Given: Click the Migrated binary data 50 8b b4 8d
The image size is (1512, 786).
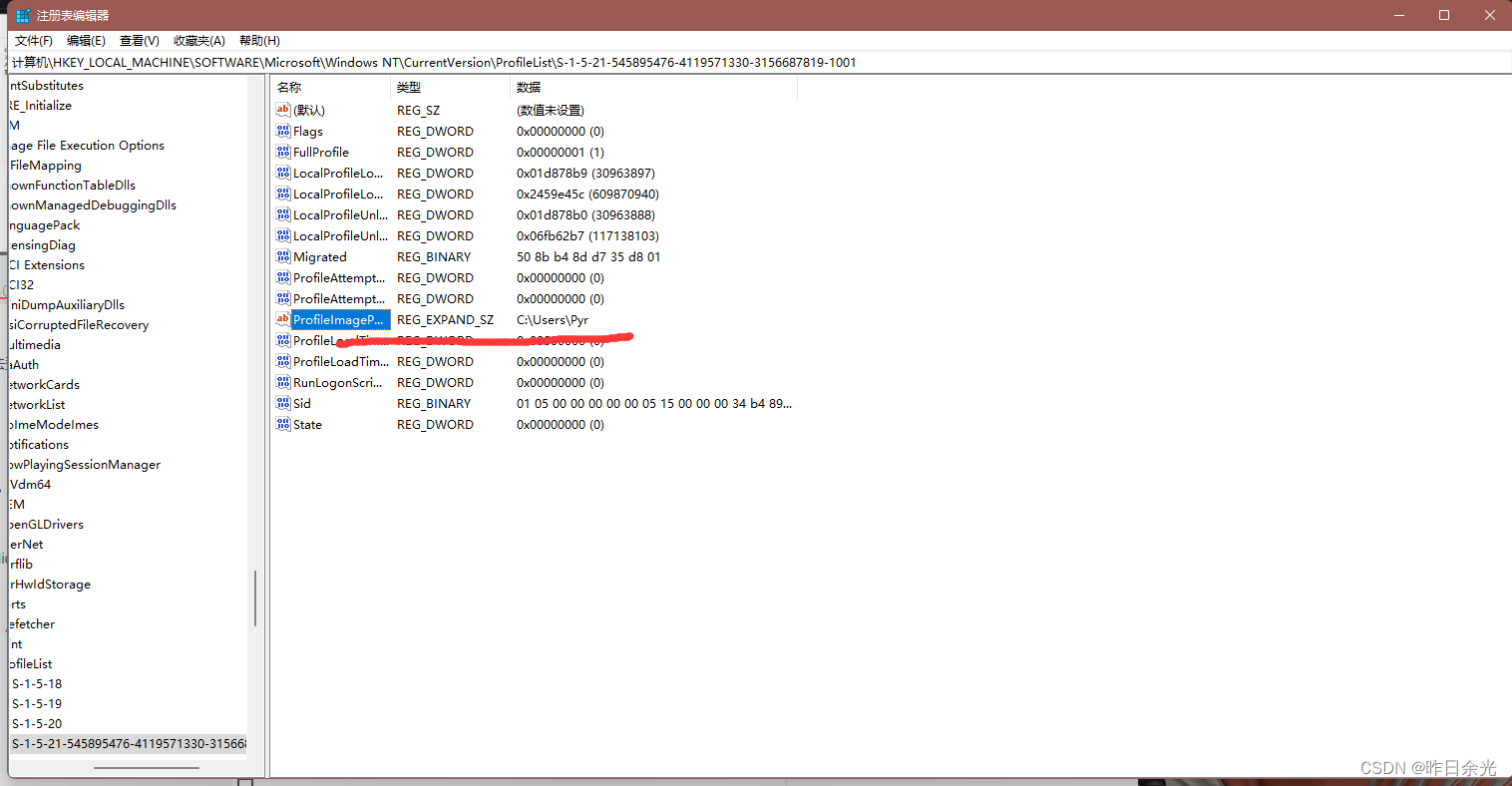Looking at the screenshot, I should click(588, 257).
